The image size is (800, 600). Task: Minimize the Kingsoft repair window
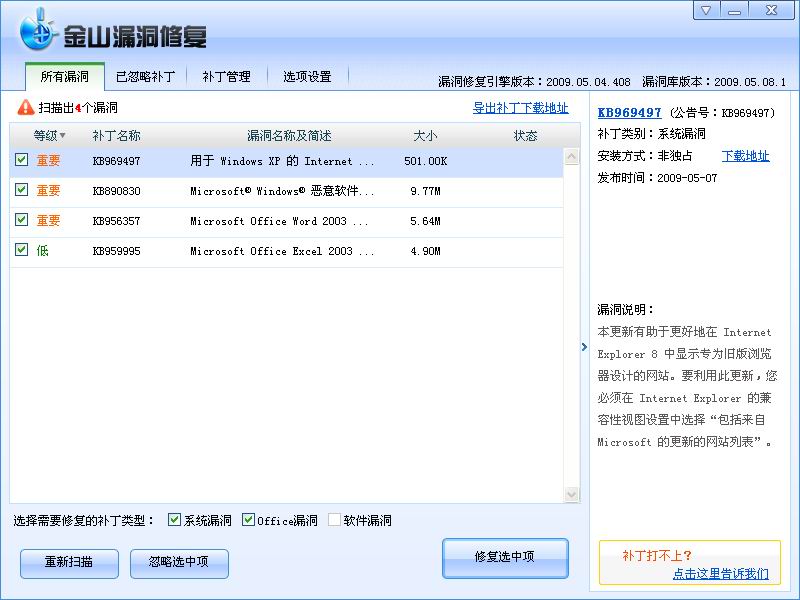point(734,10)
